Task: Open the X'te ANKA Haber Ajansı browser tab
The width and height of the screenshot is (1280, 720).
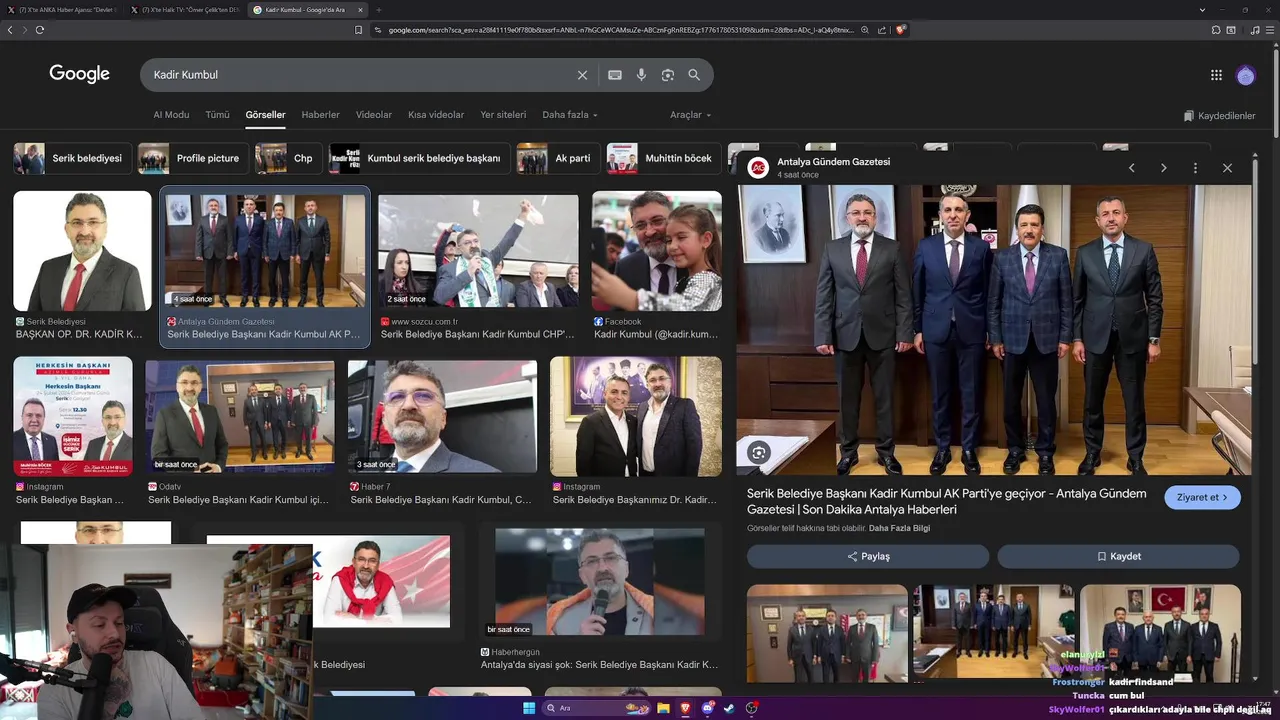Action: pos(65,10)
